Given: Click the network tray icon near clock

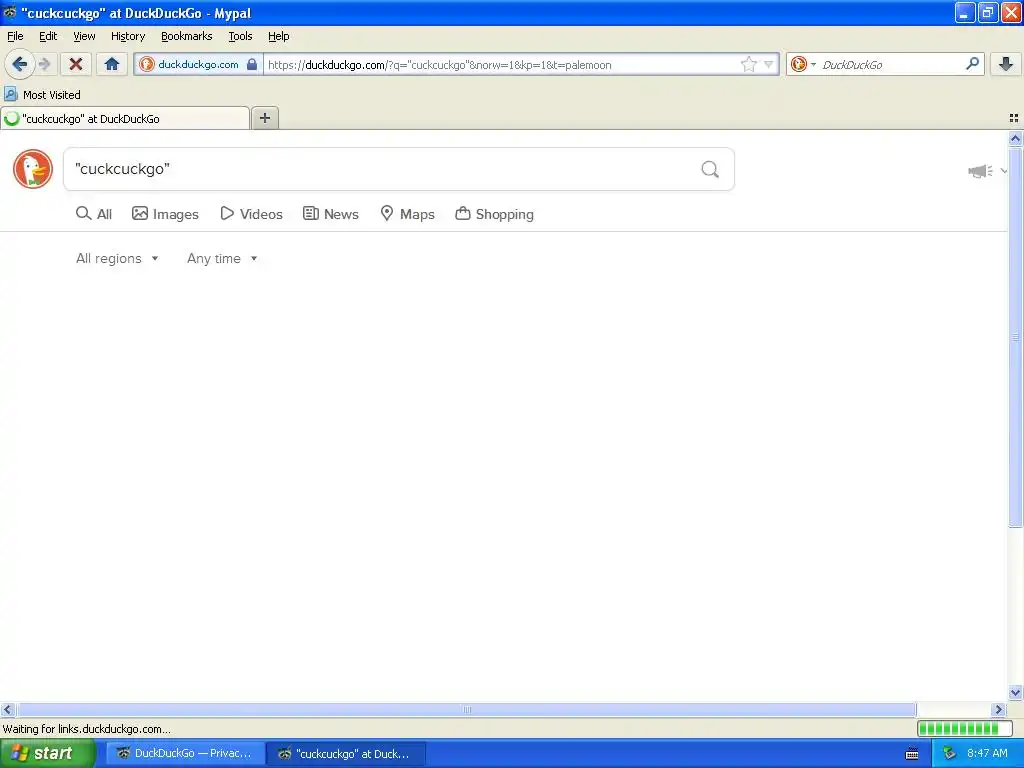Looking at the screenshot, I should click(949, 754).
